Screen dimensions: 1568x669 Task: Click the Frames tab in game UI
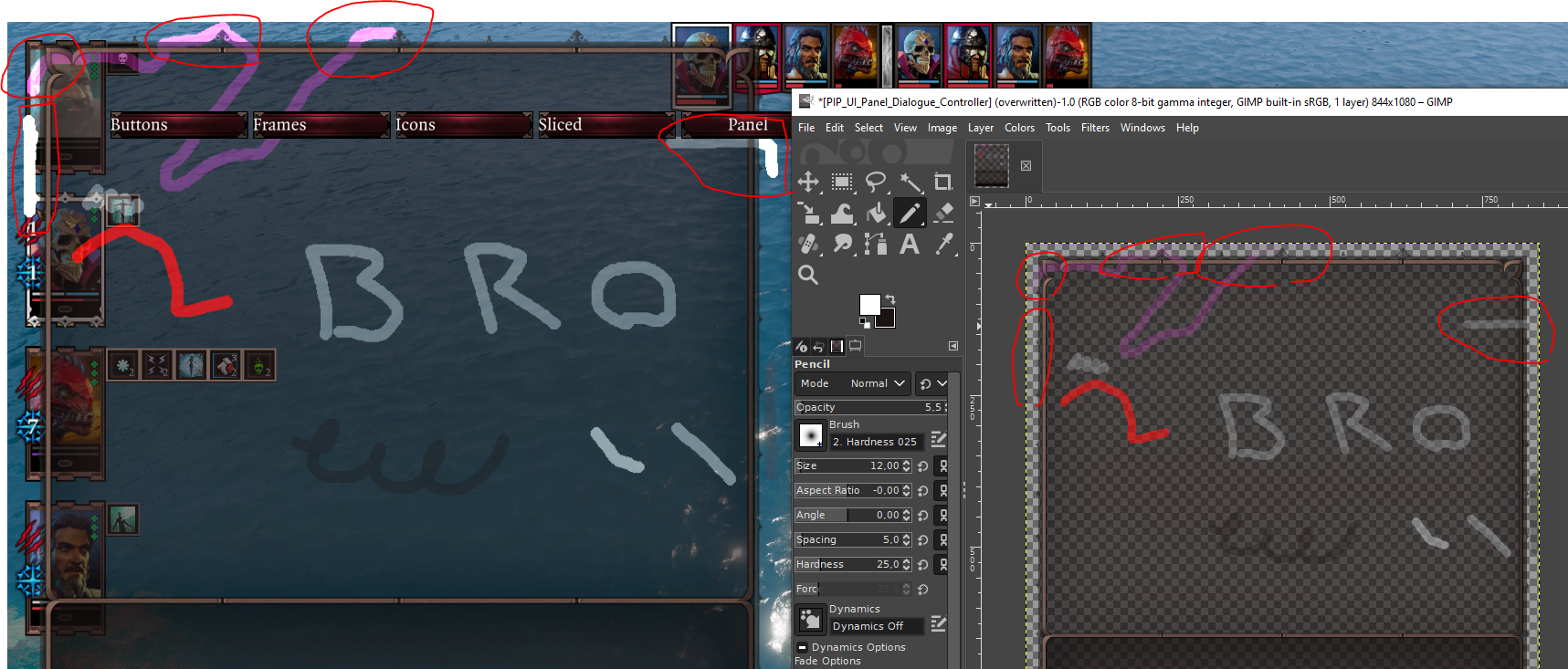pos(321,125)
